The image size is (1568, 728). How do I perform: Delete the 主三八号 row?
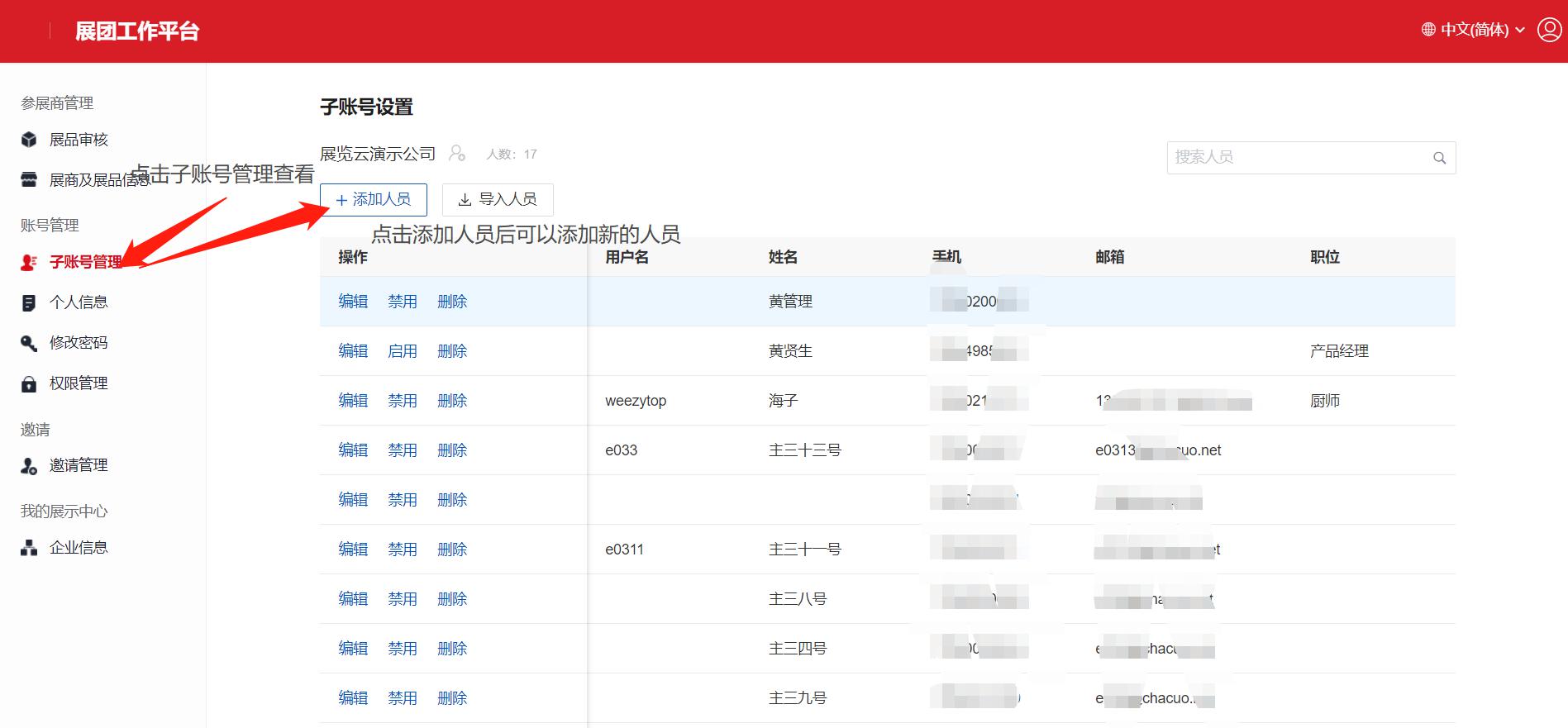coord(452,599)
